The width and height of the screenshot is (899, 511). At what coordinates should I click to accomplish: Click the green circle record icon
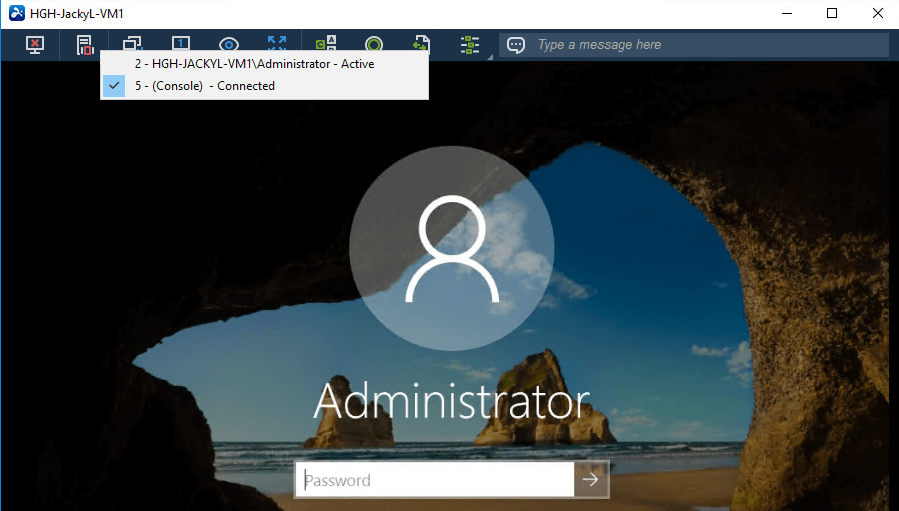tap(374, 45)
